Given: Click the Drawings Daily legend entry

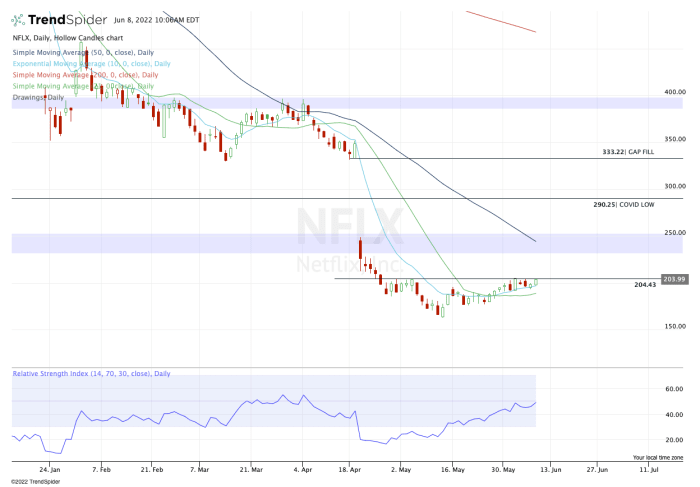Looking at the screenshot, I should pyautogui.click(x=38, y=97).
